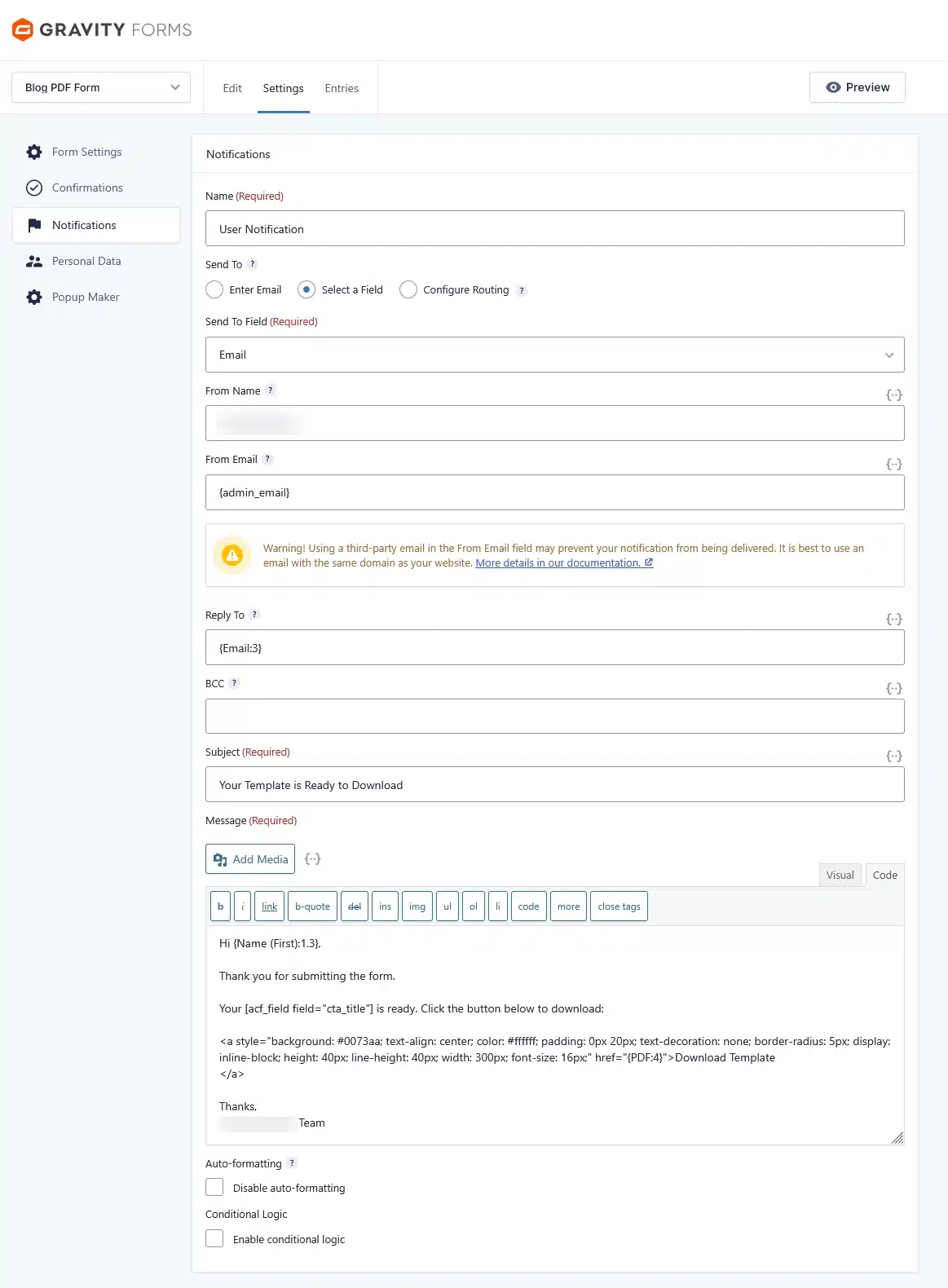
Task: Click the img quicktag button
Action: coord(417,906)
